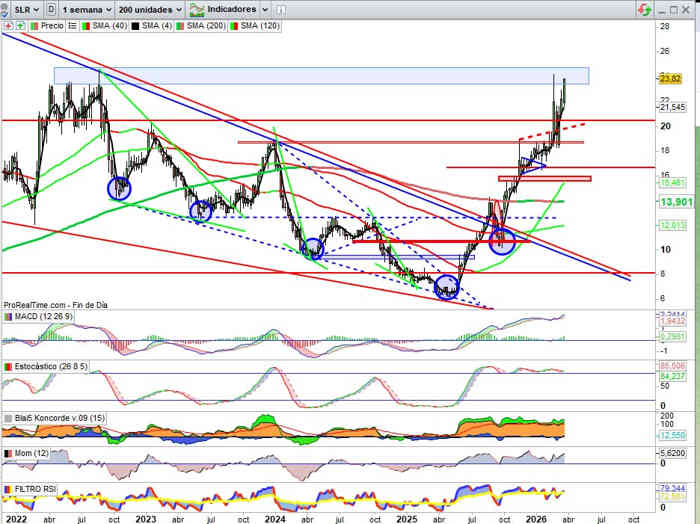Click the Estocástico indicator color icon

[7, 367]
